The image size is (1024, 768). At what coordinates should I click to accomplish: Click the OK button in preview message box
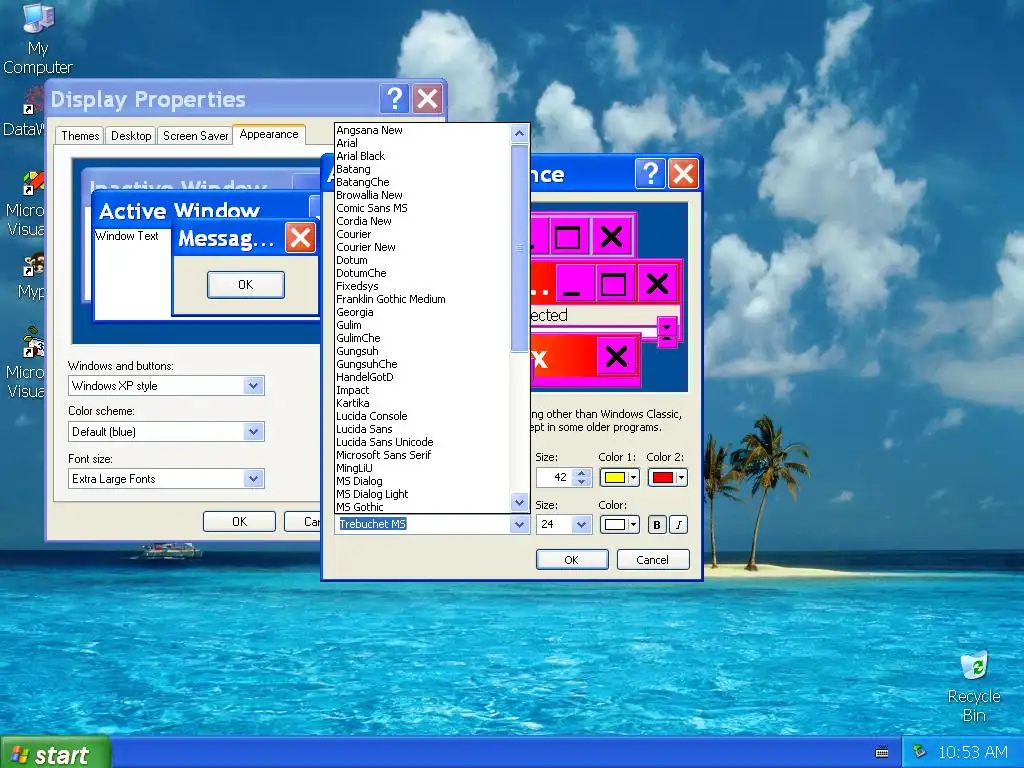[246, 285]
